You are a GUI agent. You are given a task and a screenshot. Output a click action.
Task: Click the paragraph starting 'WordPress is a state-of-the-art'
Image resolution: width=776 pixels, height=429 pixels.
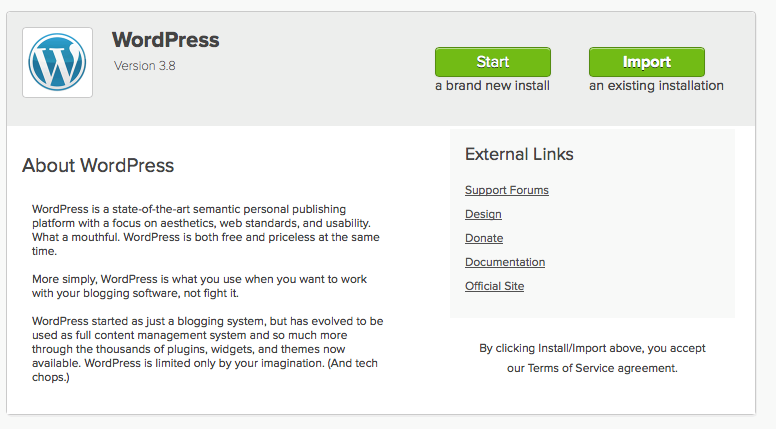pos(206,230)
